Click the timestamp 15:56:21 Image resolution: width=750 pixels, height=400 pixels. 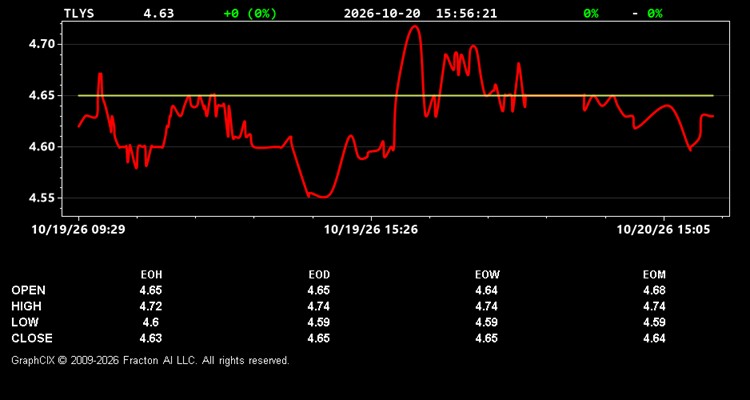(466, 13)
